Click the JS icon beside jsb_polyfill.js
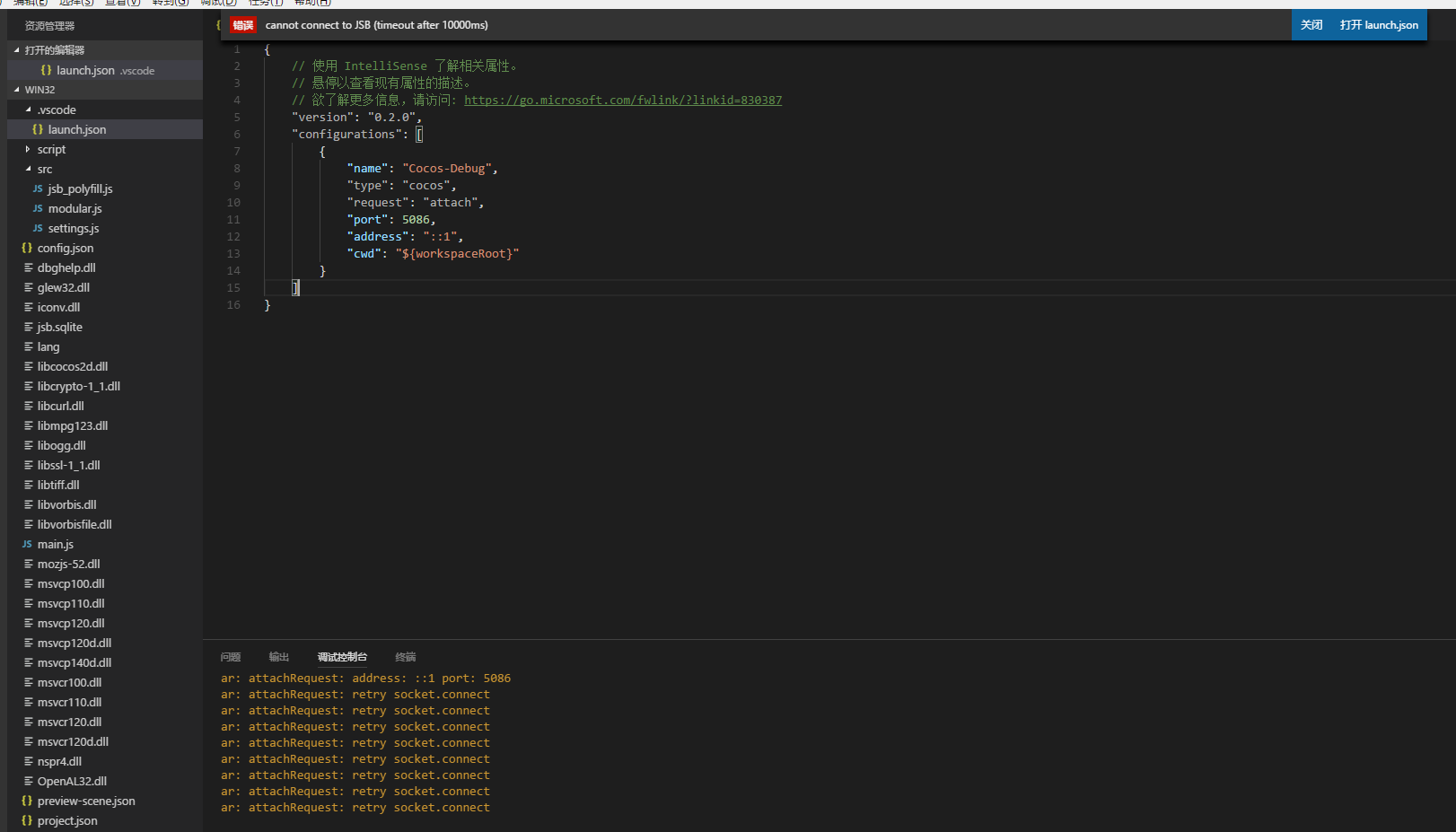 [x=38, y=189]
